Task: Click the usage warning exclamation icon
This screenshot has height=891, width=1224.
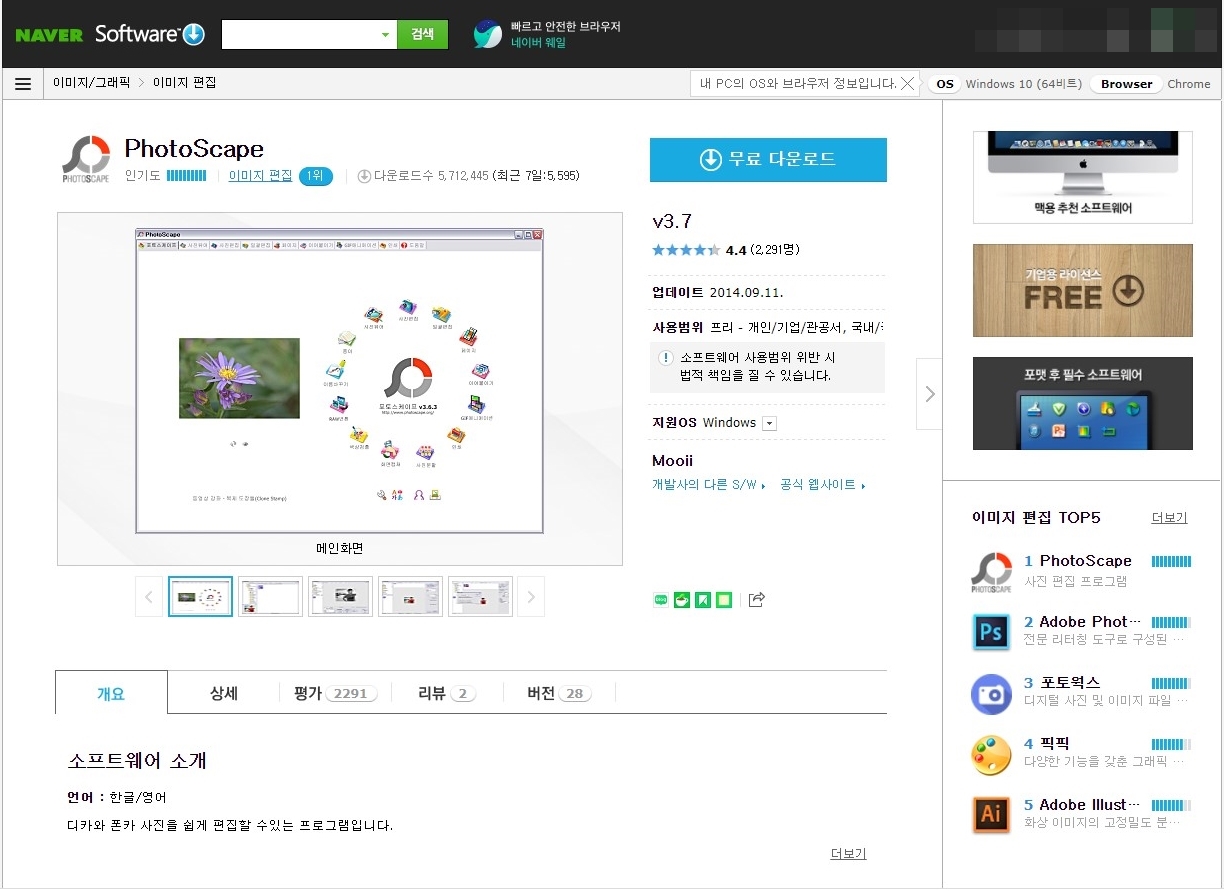Action: click(666, 358)
